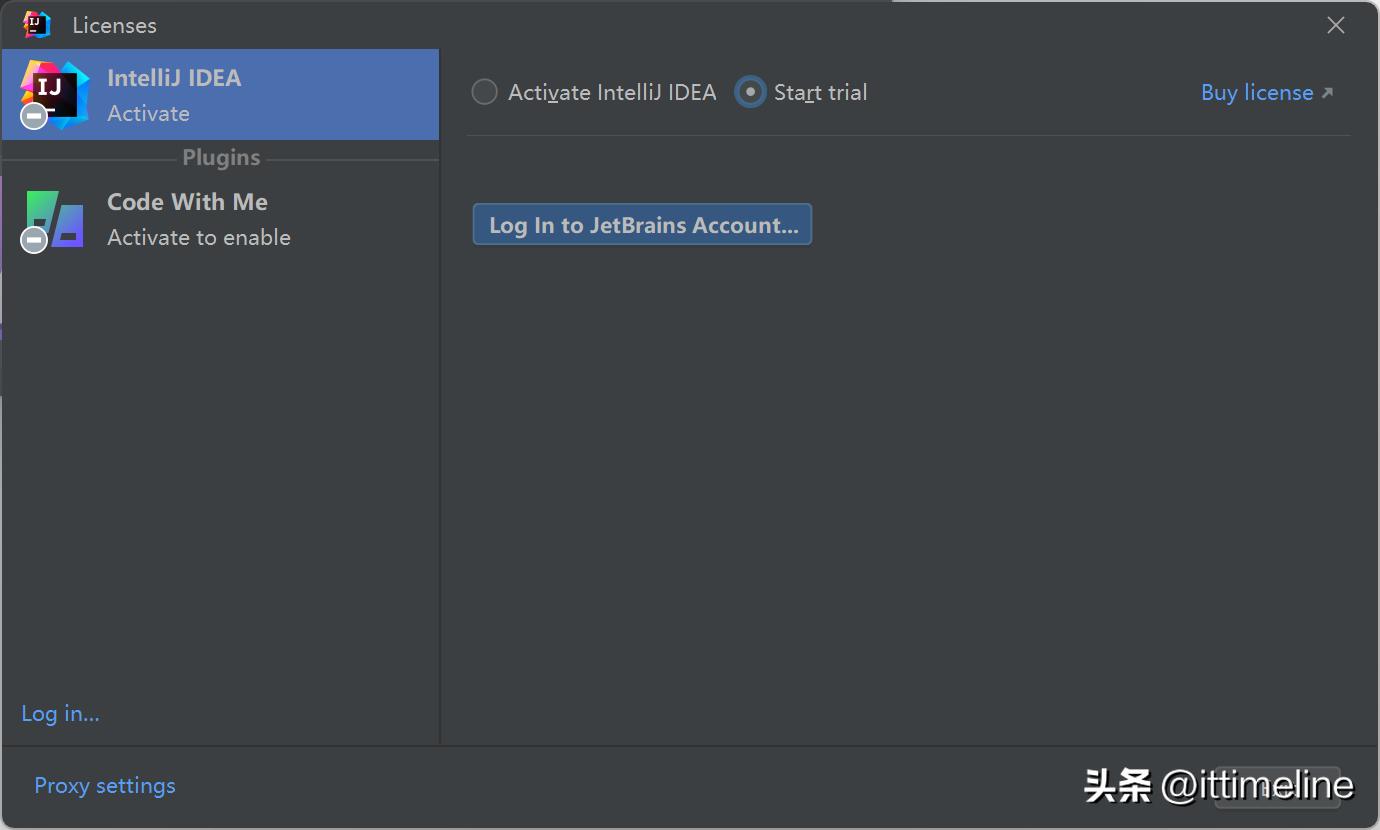Select the Code With Me plugin entry
The image size is (1380, 830).
click(x=187, y=202)
